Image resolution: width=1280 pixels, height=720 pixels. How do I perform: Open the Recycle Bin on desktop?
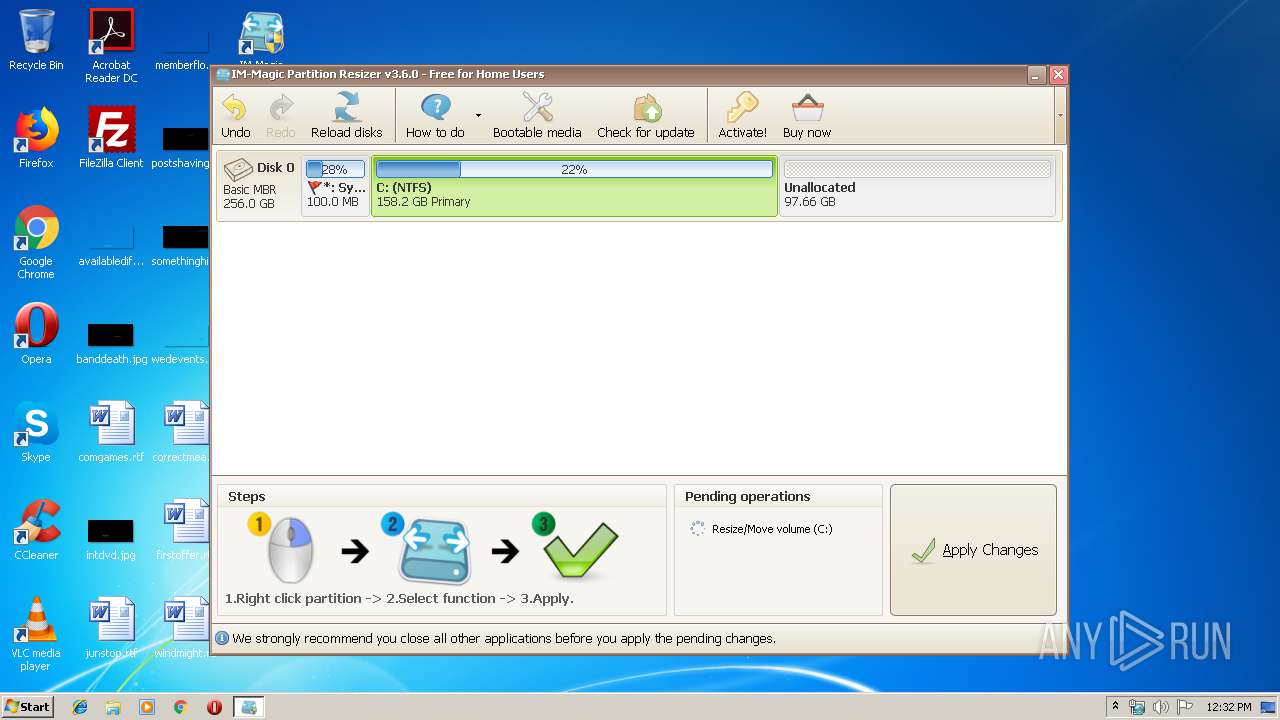pos(36,40)
